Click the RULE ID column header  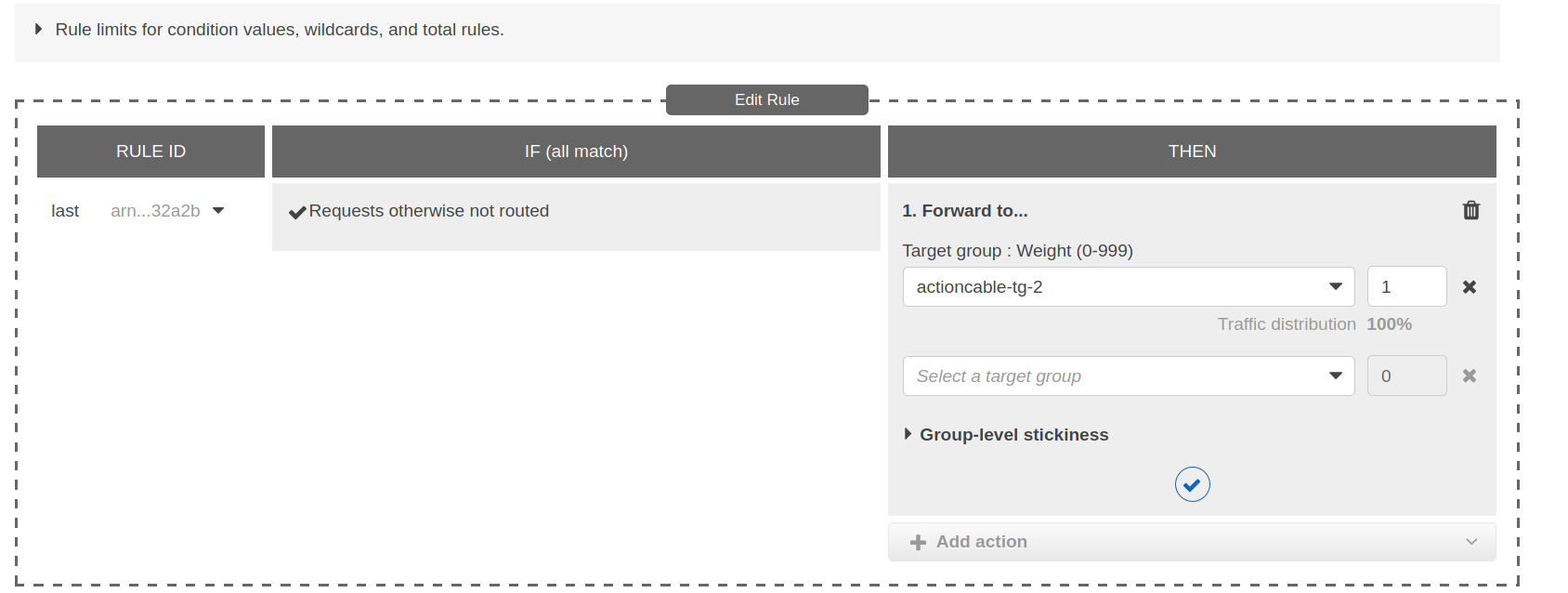pos(150,152)
